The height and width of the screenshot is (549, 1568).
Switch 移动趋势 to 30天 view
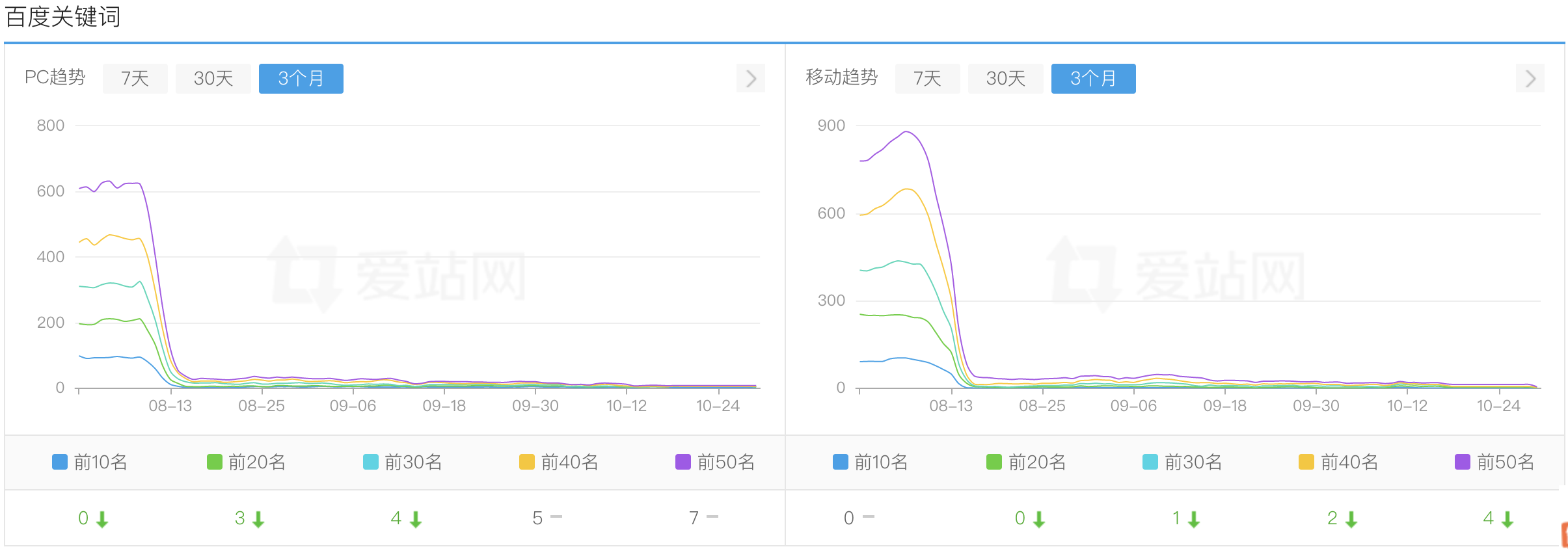pos(1006,79)
